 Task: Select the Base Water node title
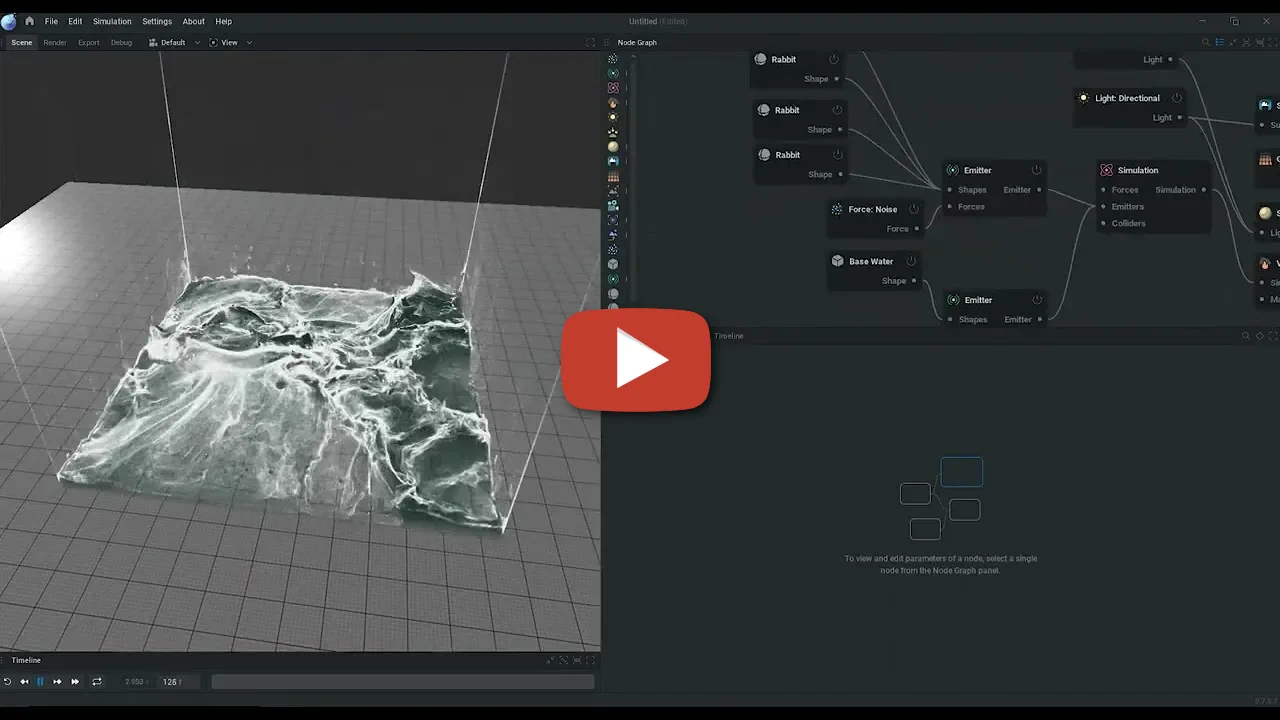(871, 261)
